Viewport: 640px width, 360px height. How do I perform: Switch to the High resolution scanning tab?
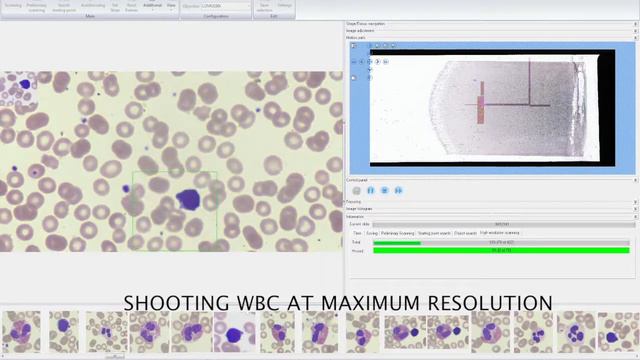pos(500,233)
